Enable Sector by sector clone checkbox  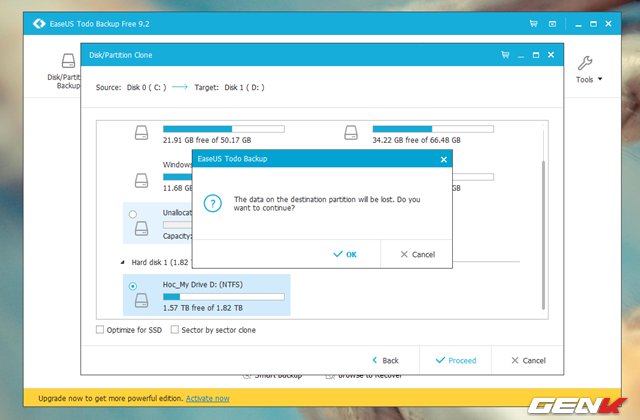coord(175,329)
